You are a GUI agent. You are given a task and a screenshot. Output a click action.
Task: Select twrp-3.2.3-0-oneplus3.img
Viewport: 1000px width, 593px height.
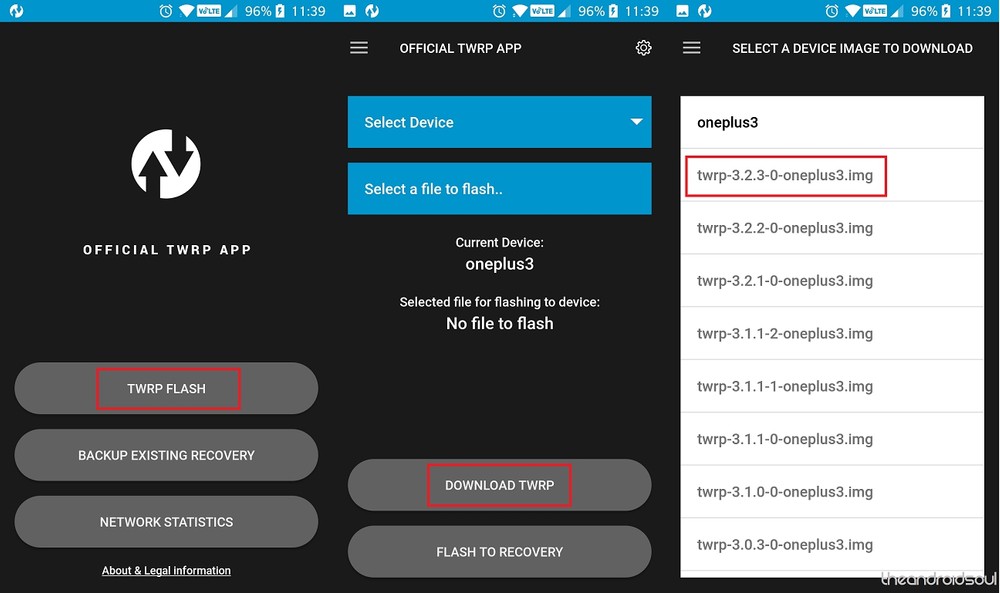pyautogui.click(x=832, y=175)
